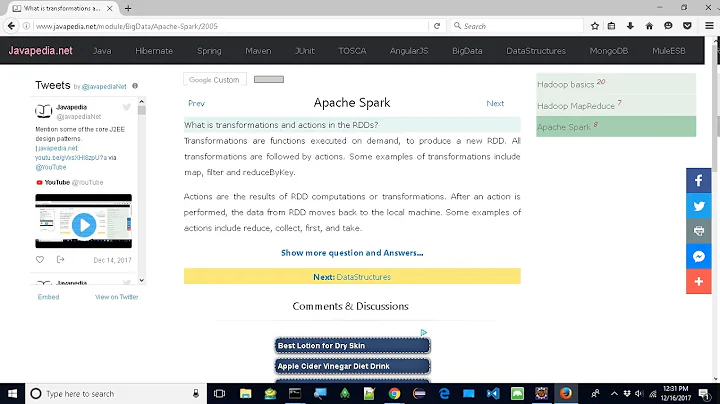Open the Java menu item
This screenshot has height=404, width=720.
point(102,51)
